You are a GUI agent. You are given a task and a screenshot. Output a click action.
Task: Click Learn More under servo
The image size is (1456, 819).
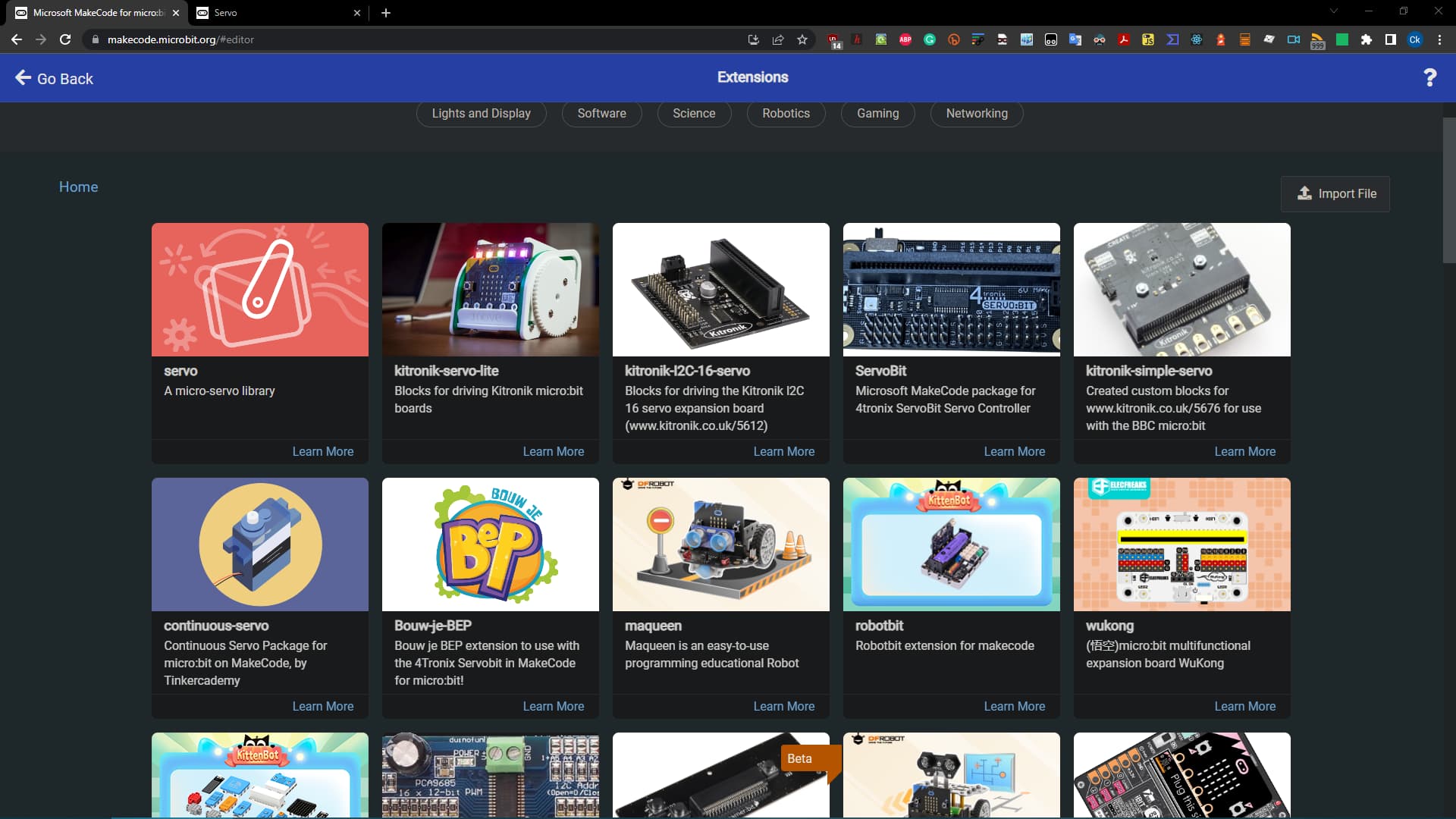point(323,451)
